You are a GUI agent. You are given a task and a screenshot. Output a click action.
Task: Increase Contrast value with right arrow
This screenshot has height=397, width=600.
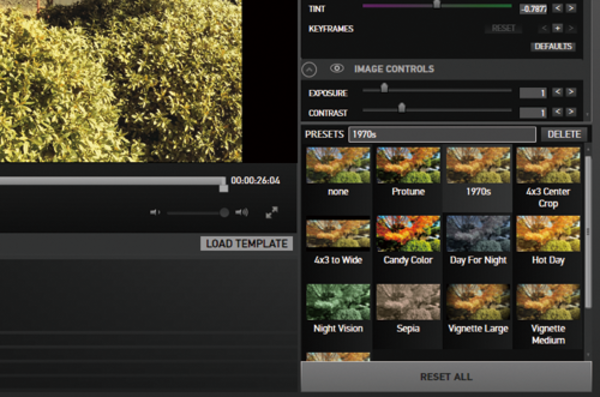[571, 112]
